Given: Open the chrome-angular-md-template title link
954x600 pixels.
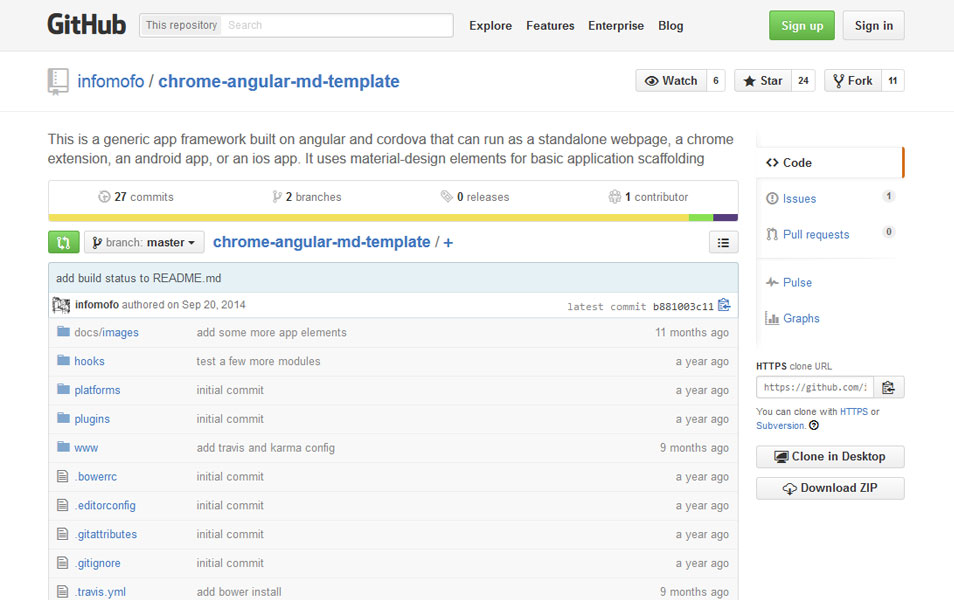Looking at the screenshot, I should 279,81.
